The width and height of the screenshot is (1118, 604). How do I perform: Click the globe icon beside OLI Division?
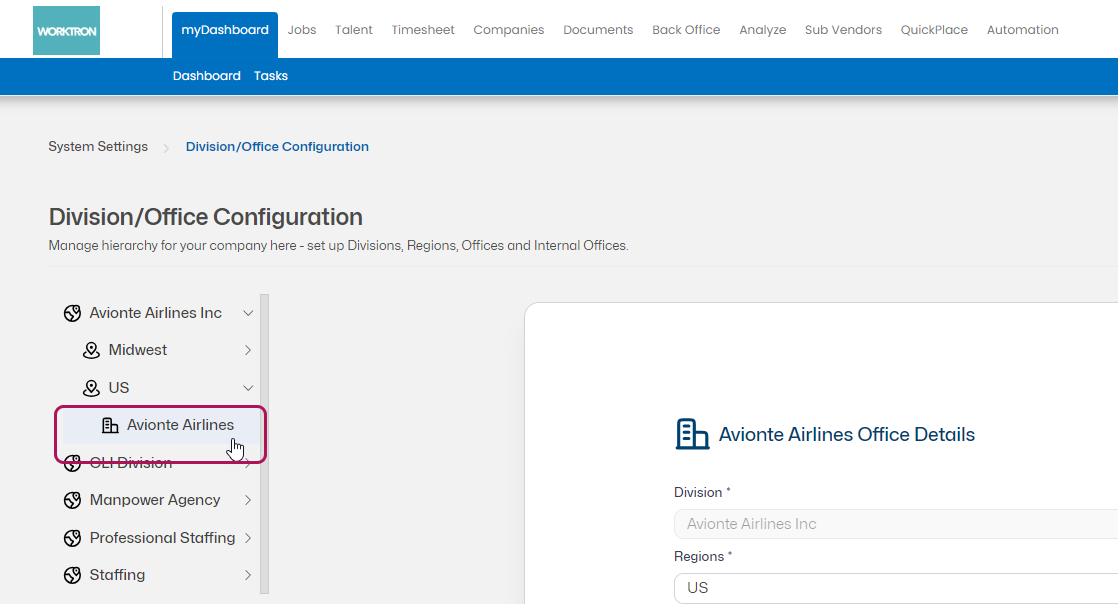72,464
